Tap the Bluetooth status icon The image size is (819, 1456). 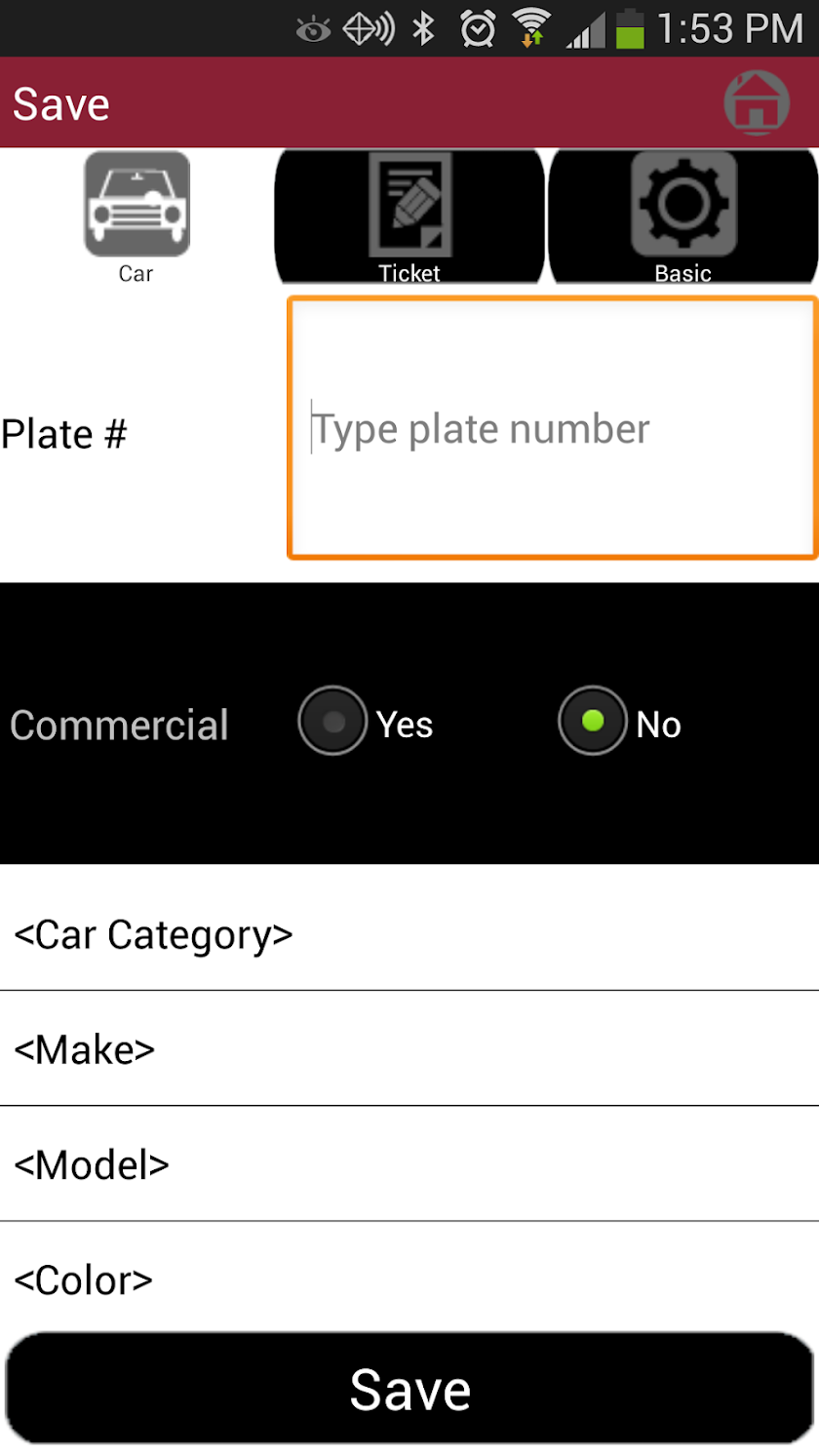pos(423,29)
